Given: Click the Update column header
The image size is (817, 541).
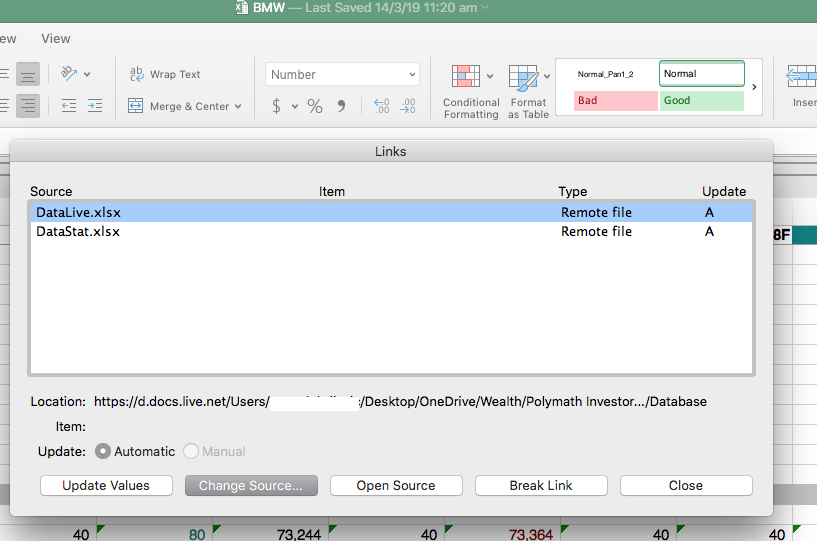Looking at the screenshot, I should pos(724,191).
